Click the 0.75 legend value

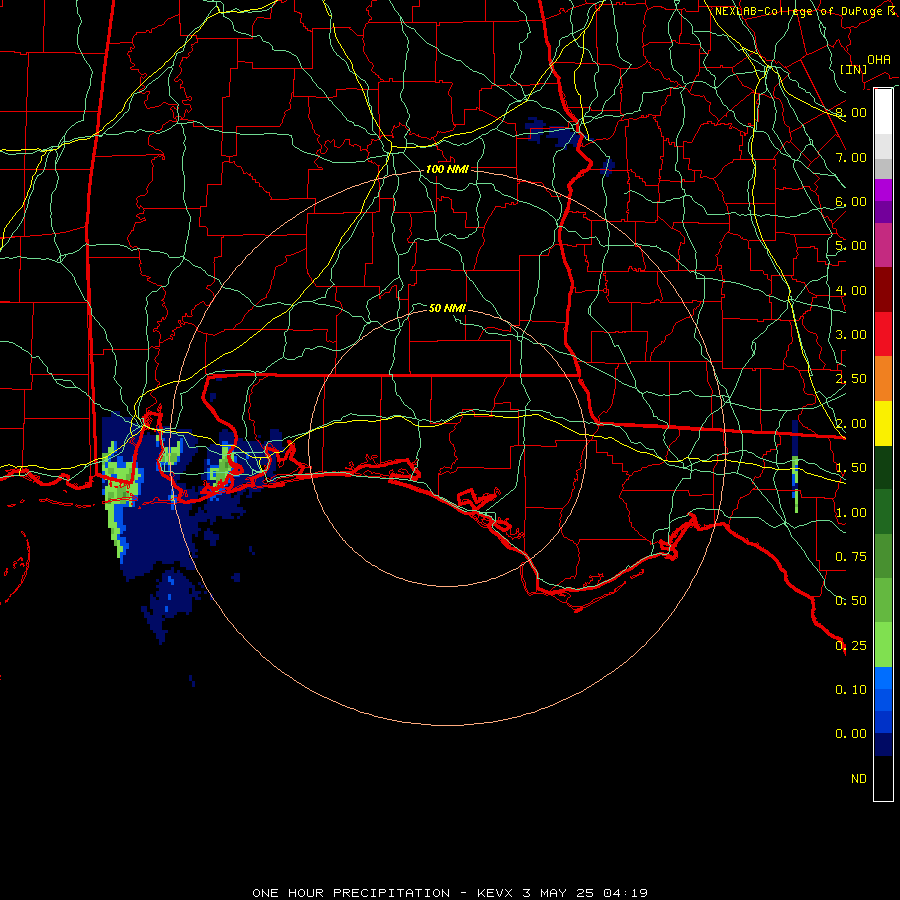pyautogui.click(x=851, y=557)
